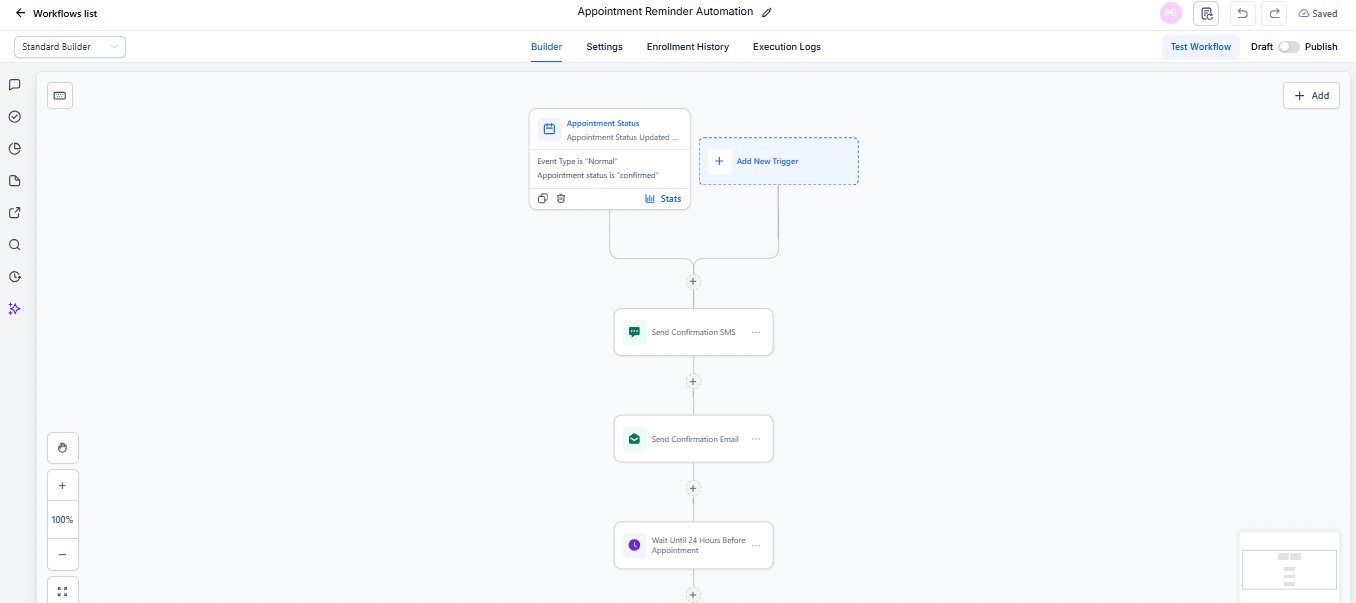
Task: Switch to the Execution Logs tab
Action: (x=787, y=47)
